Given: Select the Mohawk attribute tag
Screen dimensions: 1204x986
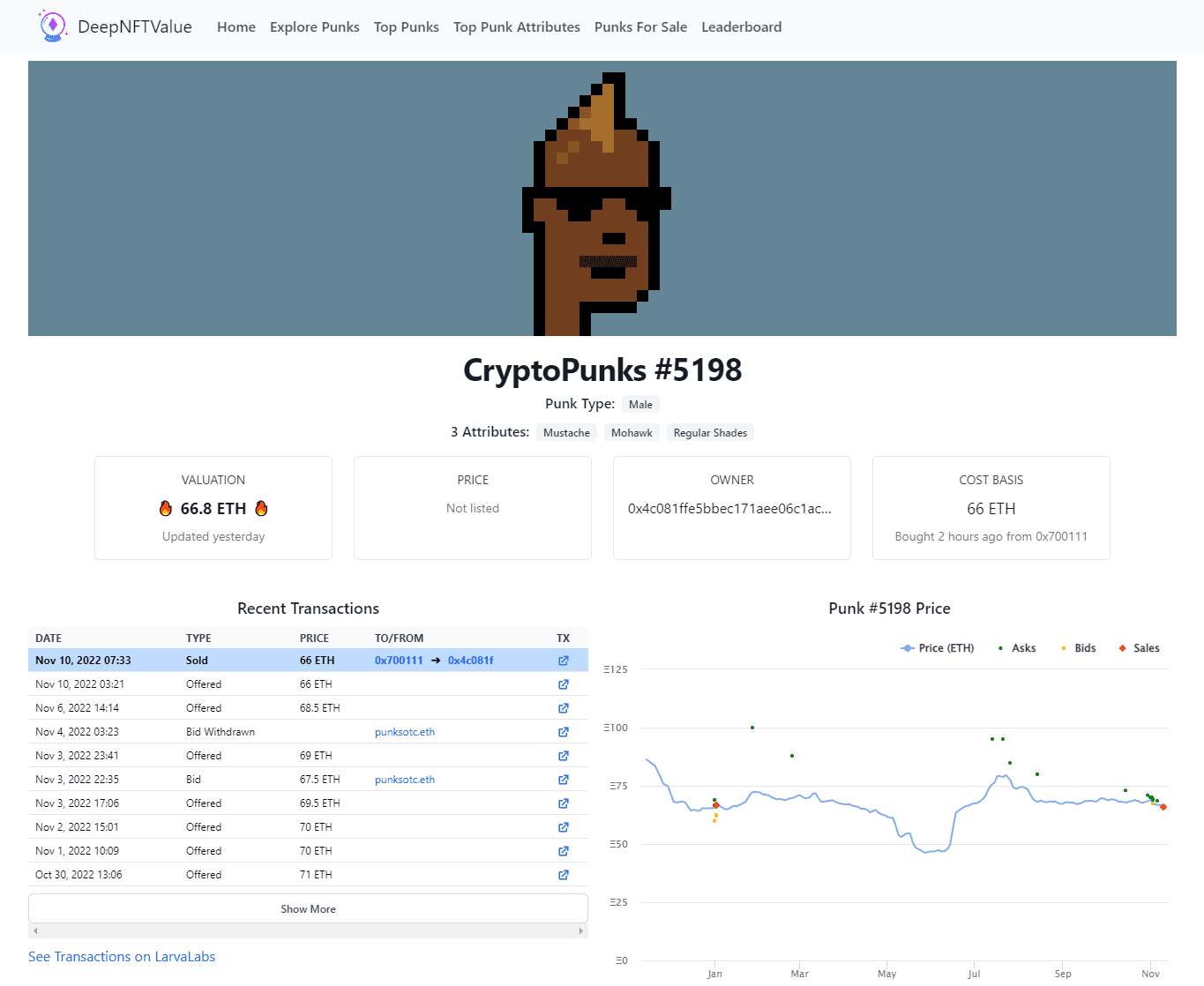Looking at the screenshot, I should tap(632, 432).
